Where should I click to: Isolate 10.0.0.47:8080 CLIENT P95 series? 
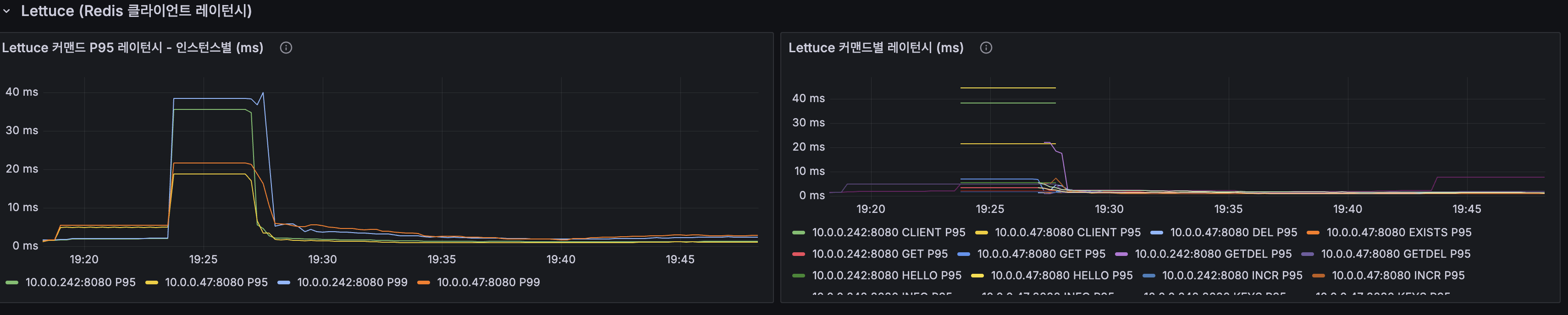point(1068,232)
